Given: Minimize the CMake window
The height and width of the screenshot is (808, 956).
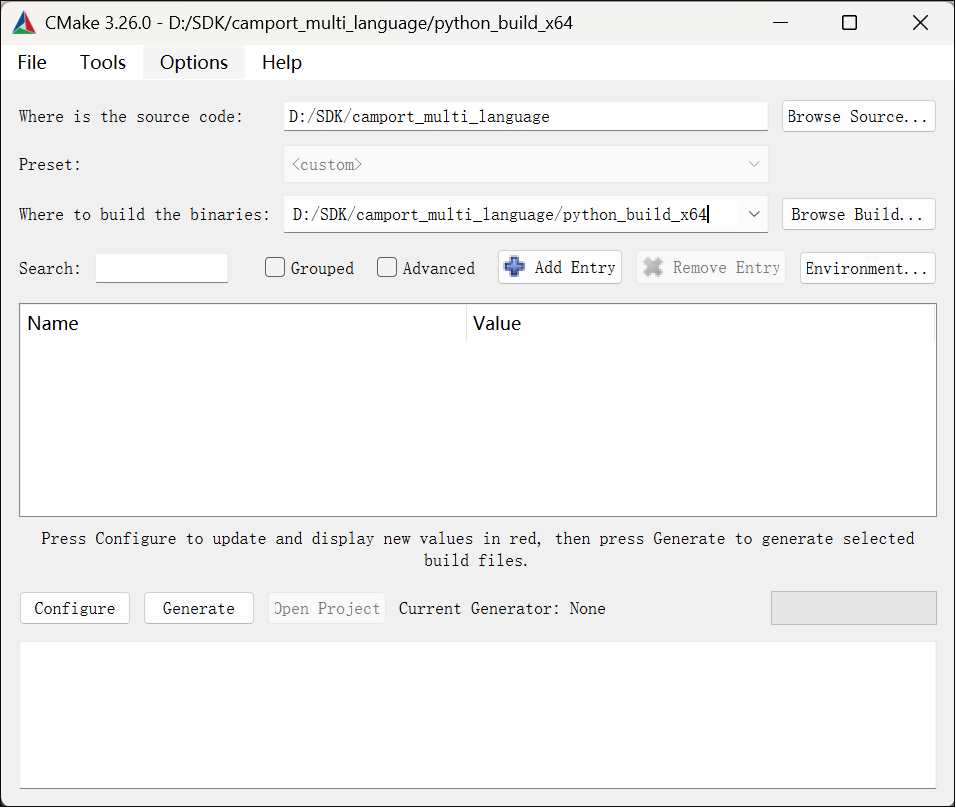Looking at the screenshot, I should pos(780,23).
